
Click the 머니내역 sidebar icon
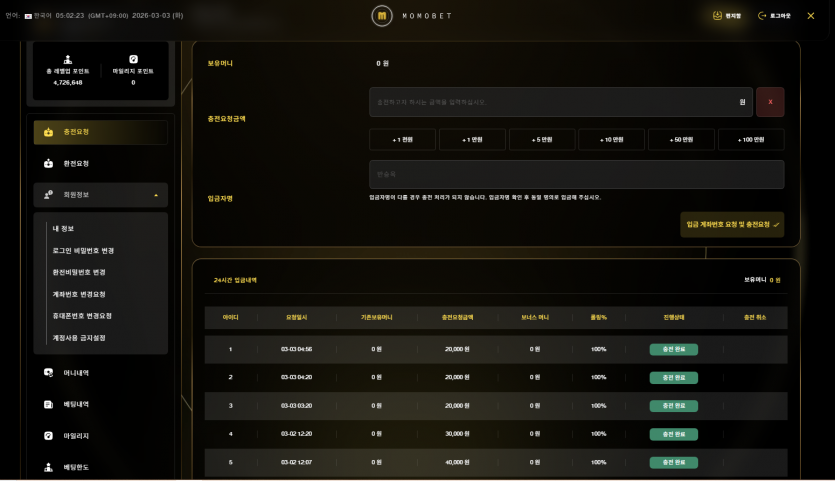pyautogui.click(x=48, y=373)
